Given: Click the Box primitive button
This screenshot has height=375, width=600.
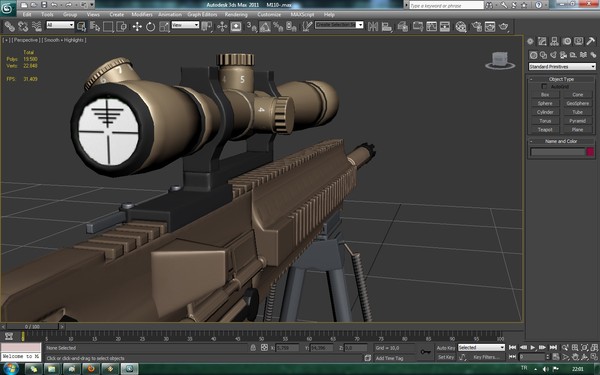Looking at the screenshot, I should point(545,95).
